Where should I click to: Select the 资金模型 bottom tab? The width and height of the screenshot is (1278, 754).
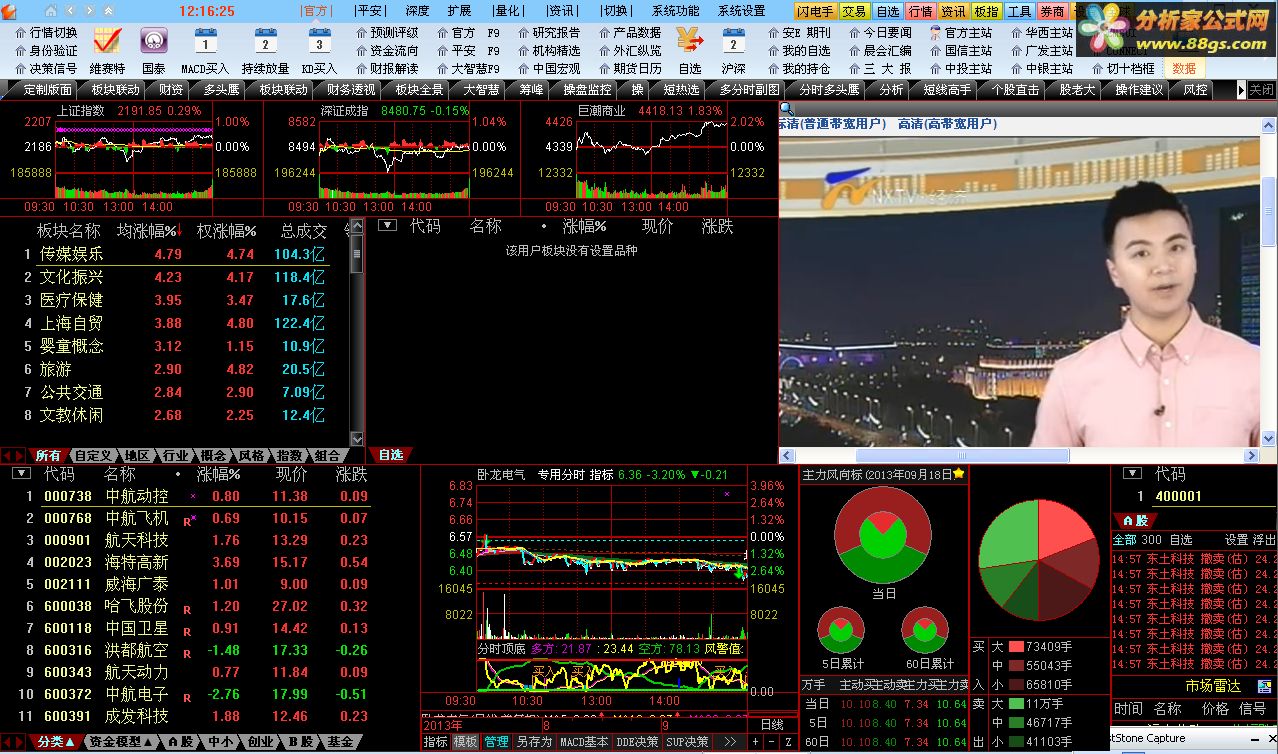click(x=120, y=742)
